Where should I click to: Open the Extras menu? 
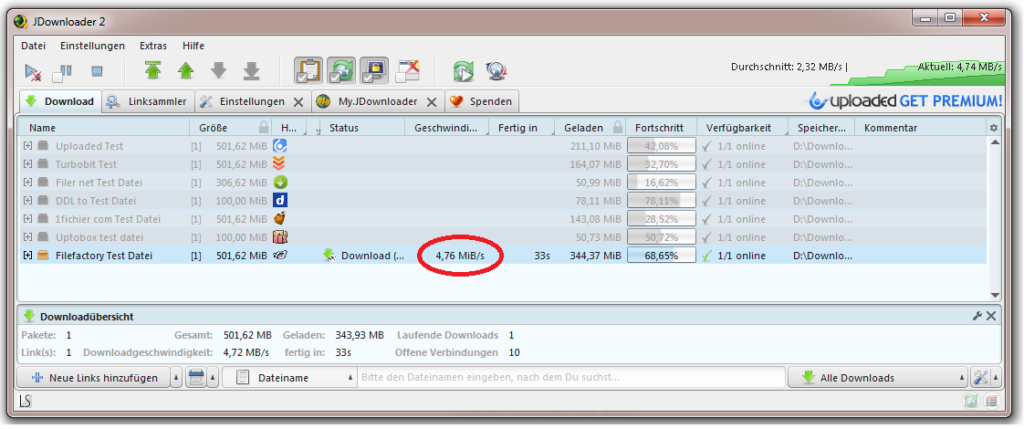coord(153,46)
